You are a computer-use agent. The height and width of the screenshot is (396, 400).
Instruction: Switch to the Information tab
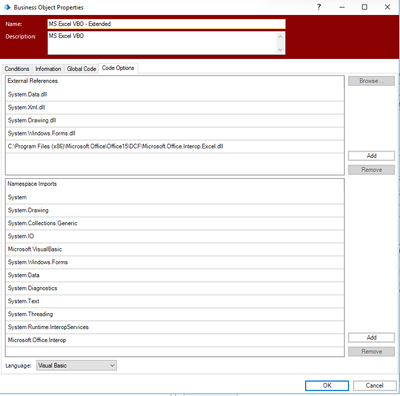48,69
